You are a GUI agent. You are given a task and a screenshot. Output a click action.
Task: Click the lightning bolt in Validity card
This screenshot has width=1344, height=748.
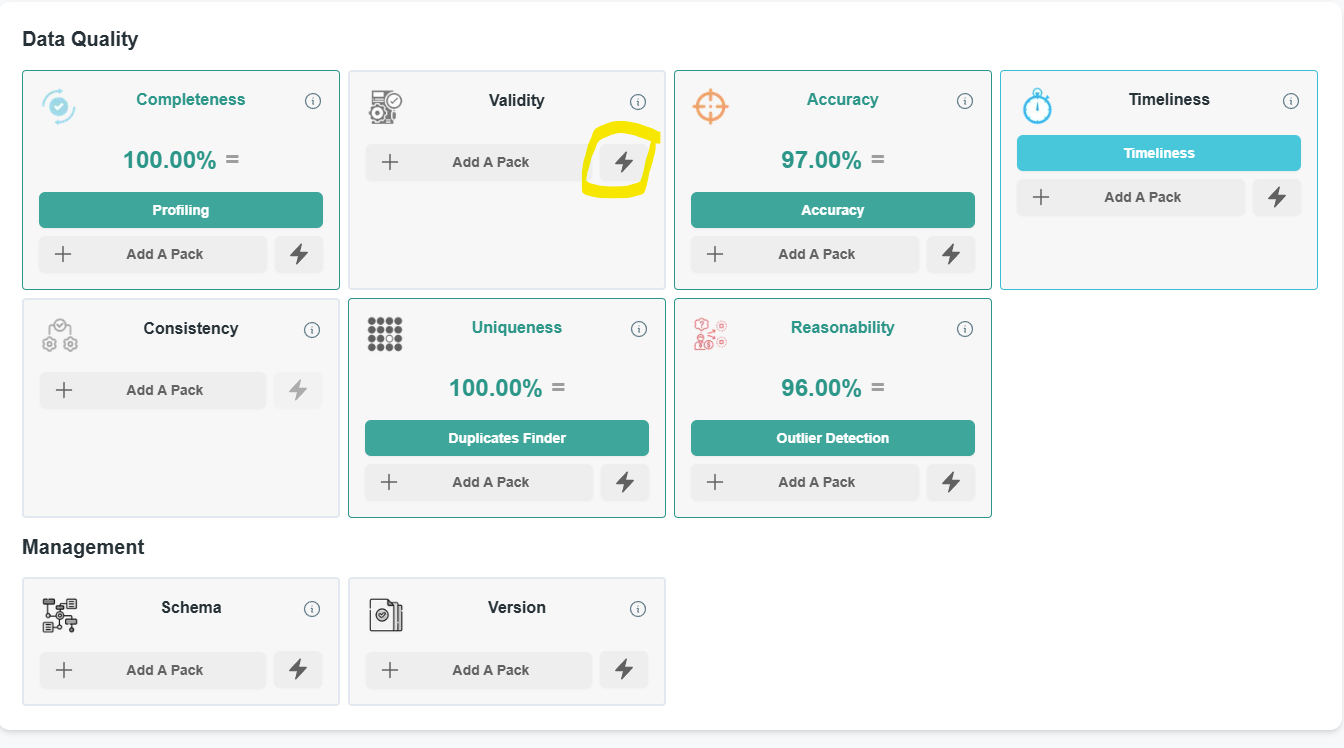(624, 162)
